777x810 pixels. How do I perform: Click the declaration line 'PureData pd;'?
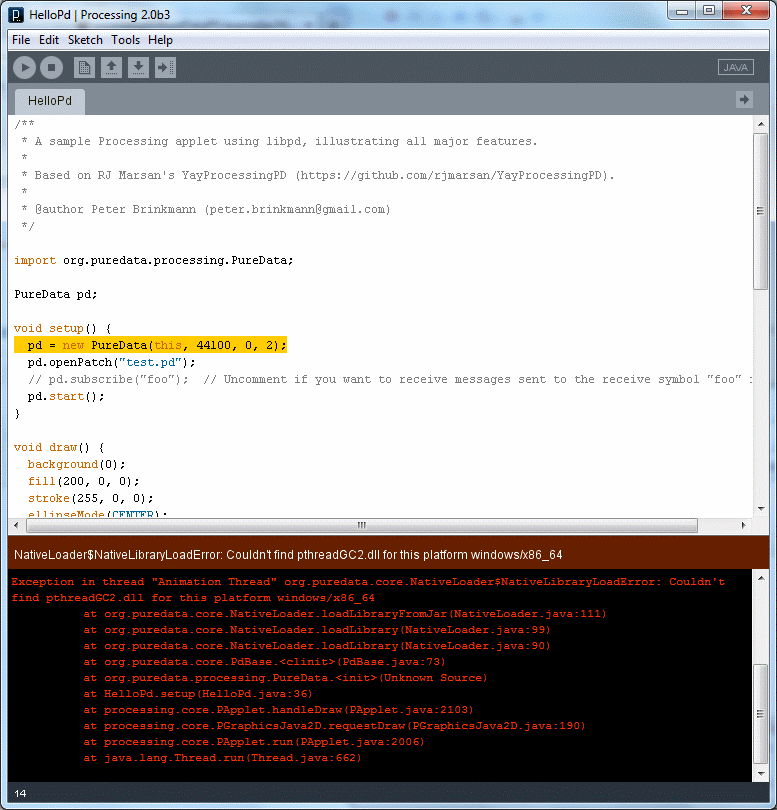pyautogui.click(x=55, y=294)
